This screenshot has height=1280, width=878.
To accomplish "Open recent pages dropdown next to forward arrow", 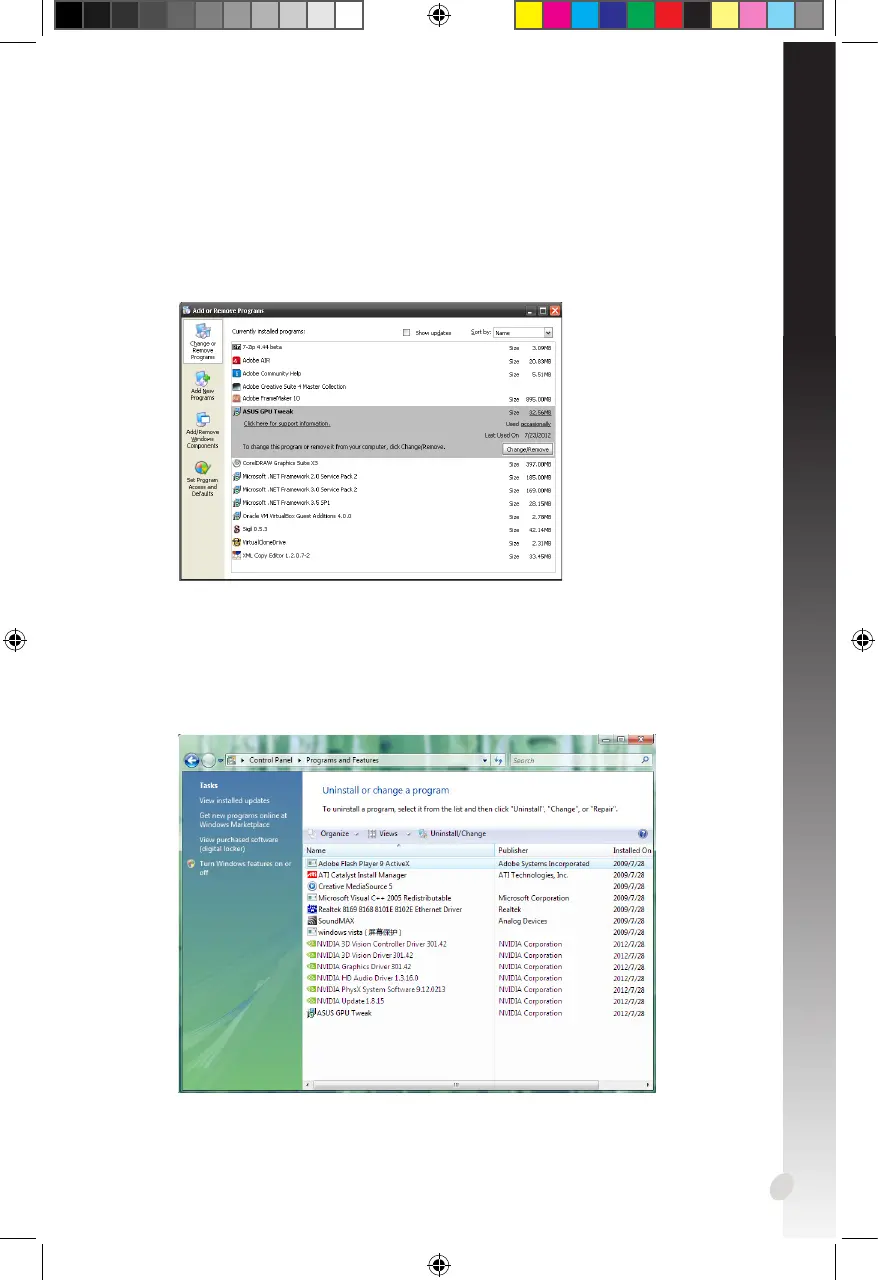I will 220,761.
